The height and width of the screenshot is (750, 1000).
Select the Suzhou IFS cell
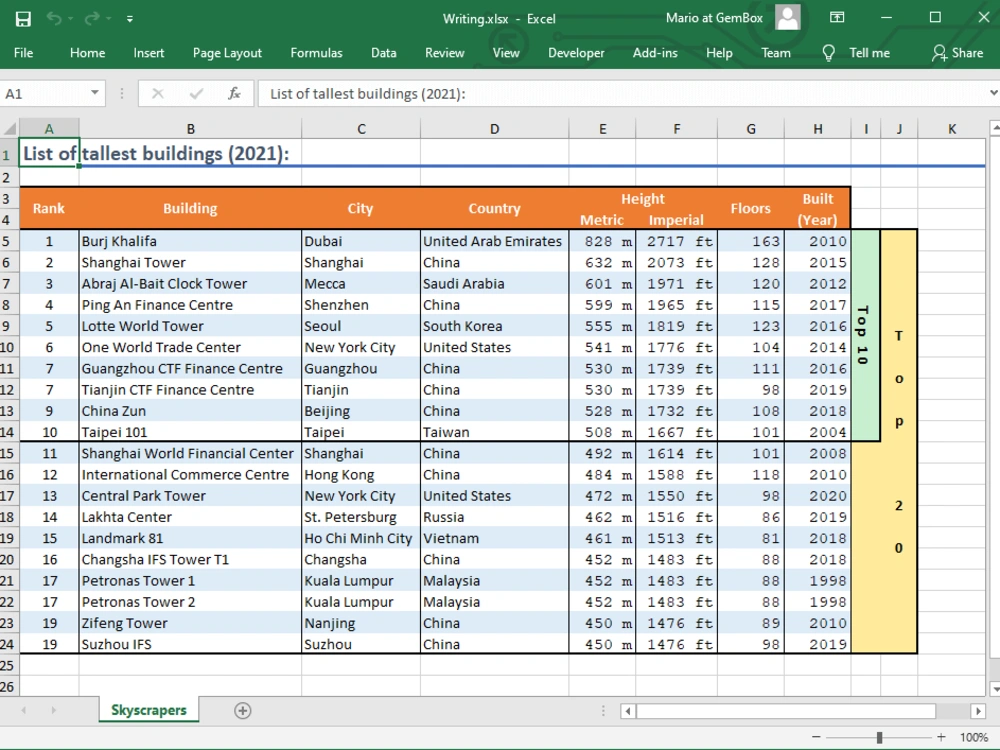(x=190, y=644)
